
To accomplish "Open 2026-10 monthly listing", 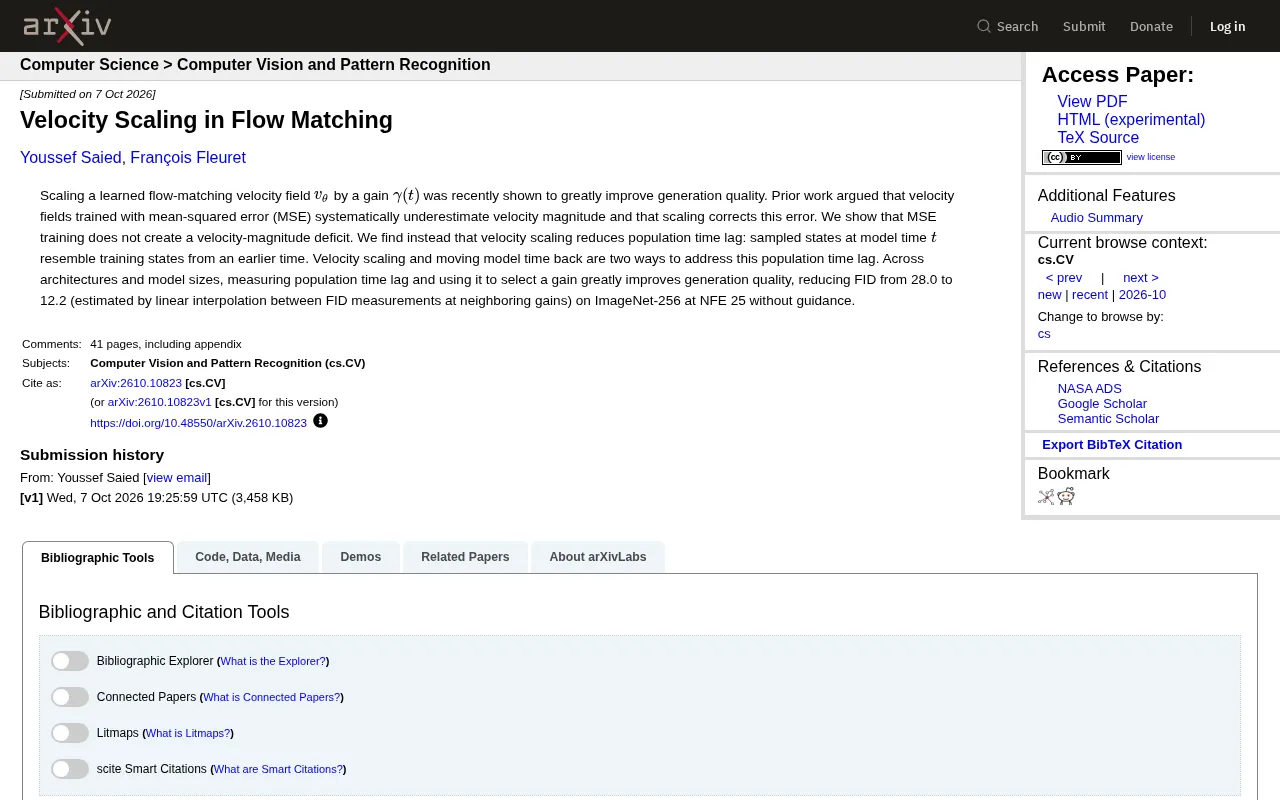I will (1142, 295).
